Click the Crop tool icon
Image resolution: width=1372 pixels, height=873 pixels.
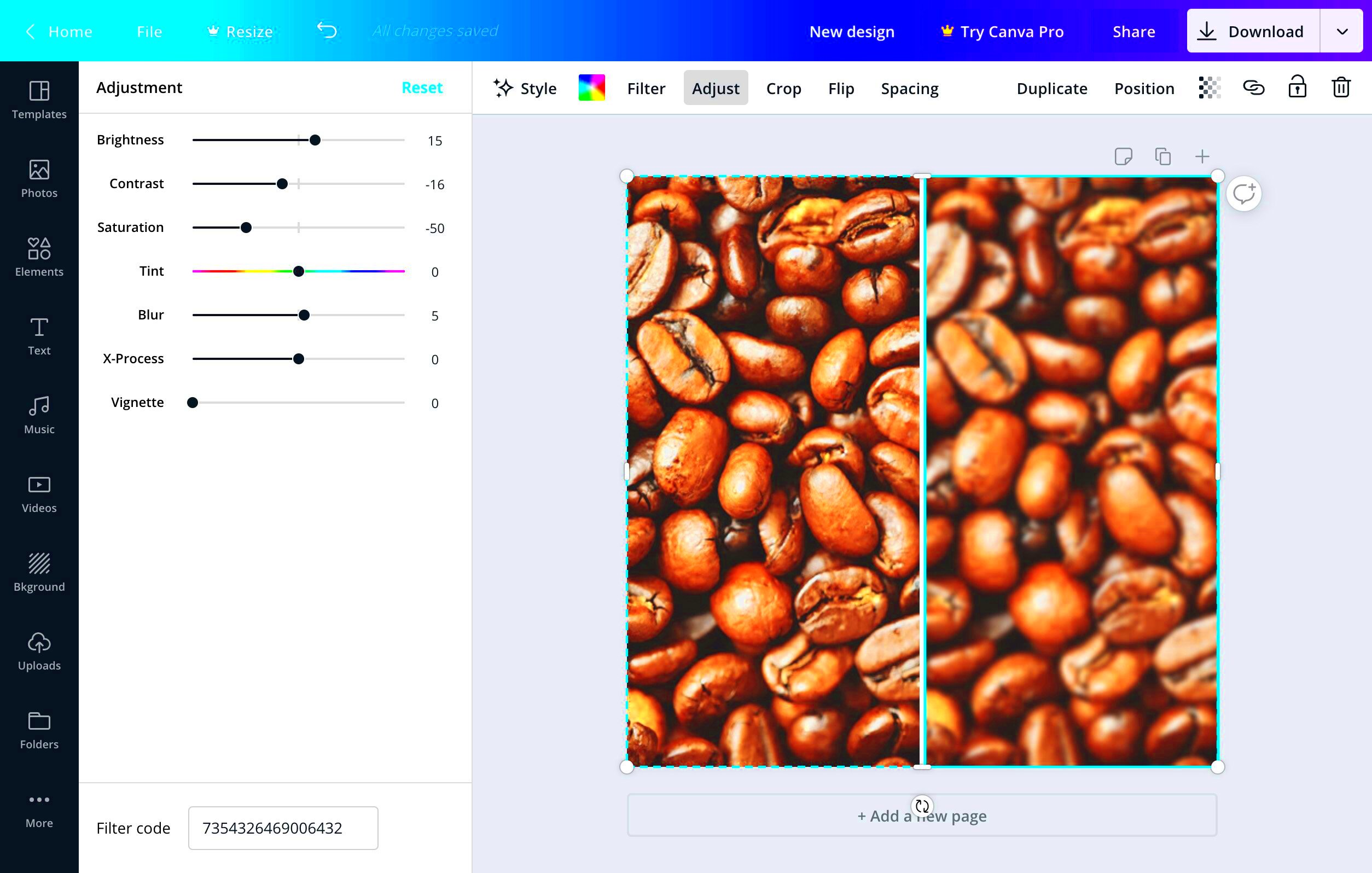click(x=784, y=88)
